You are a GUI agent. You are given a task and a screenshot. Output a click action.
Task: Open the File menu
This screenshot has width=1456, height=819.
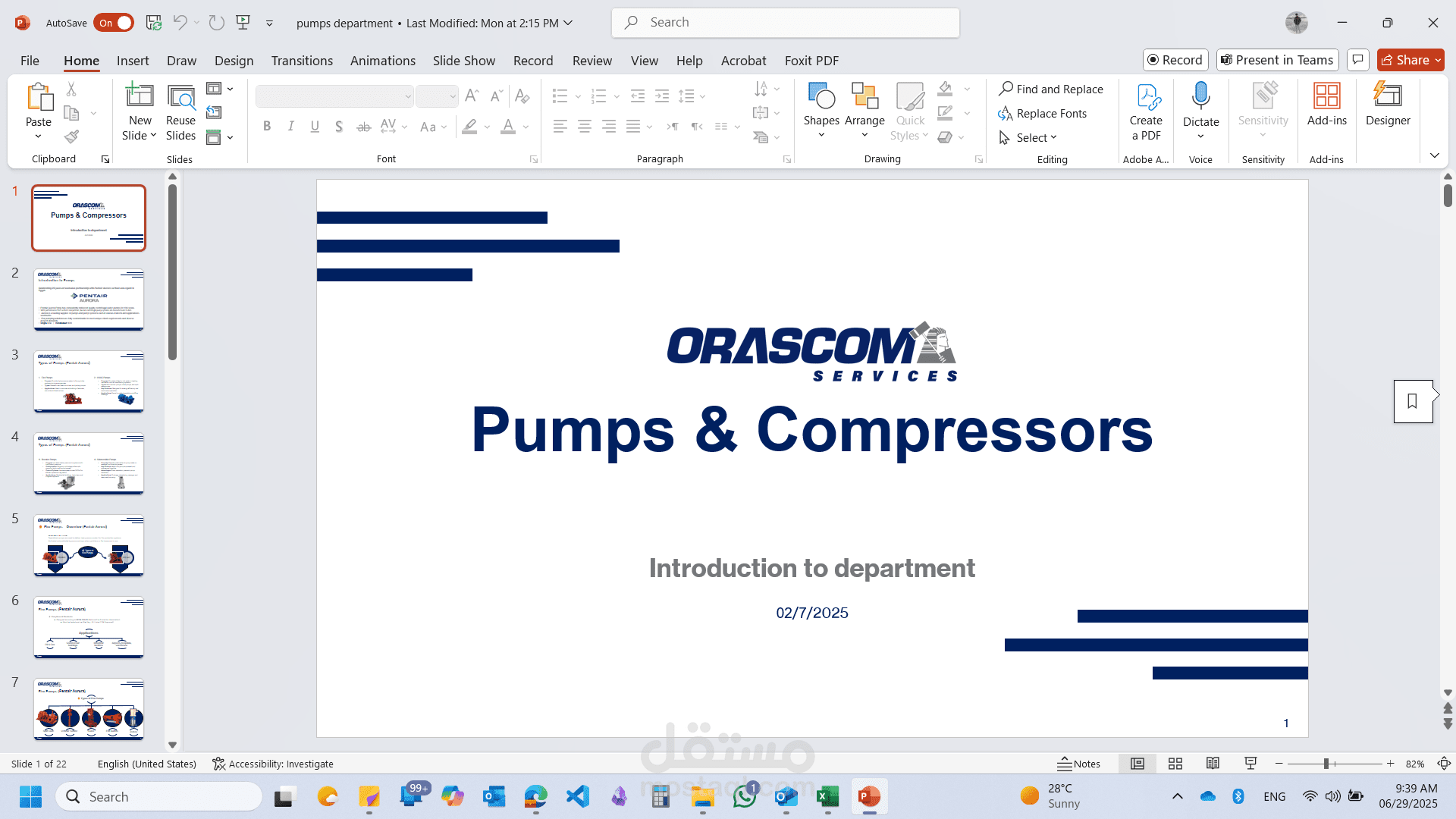30,61
